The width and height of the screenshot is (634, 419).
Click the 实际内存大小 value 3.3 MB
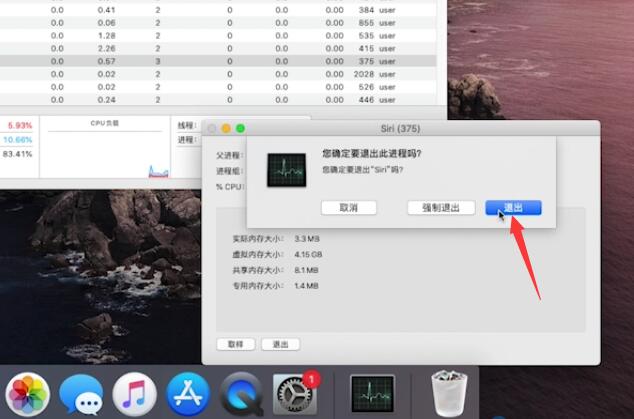307,239
